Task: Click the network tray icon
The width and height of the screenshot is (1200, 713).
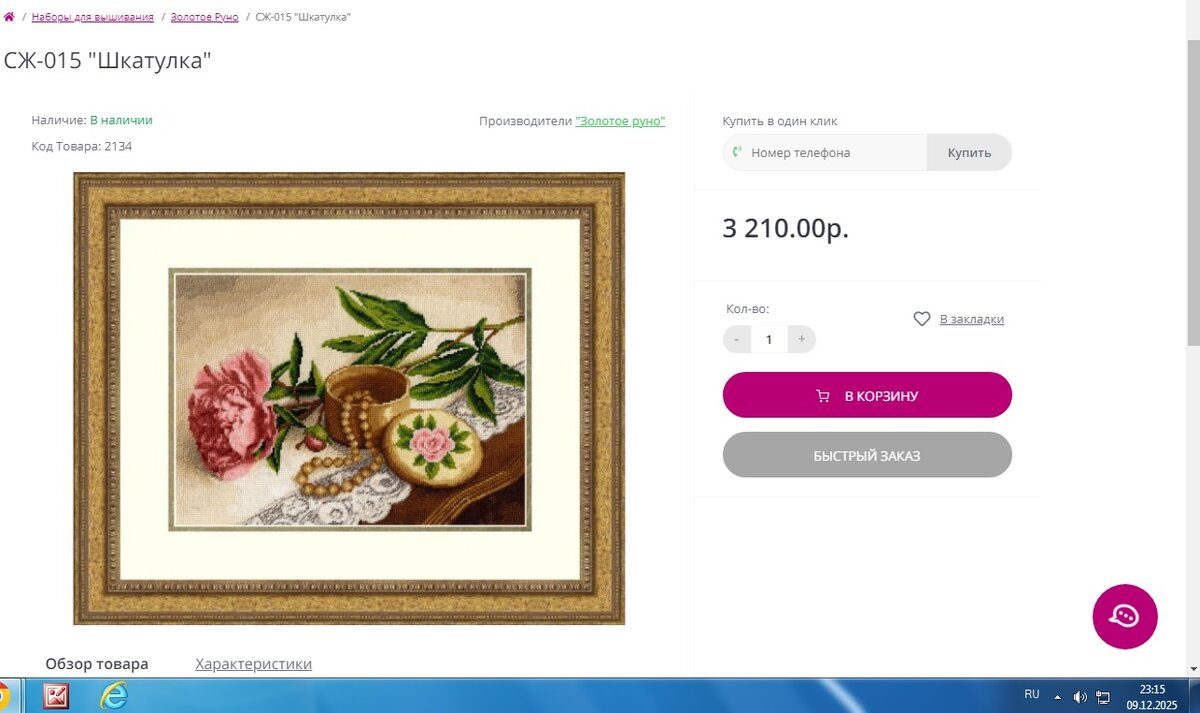Action: pyautogui.click(x=1104, y=696)
